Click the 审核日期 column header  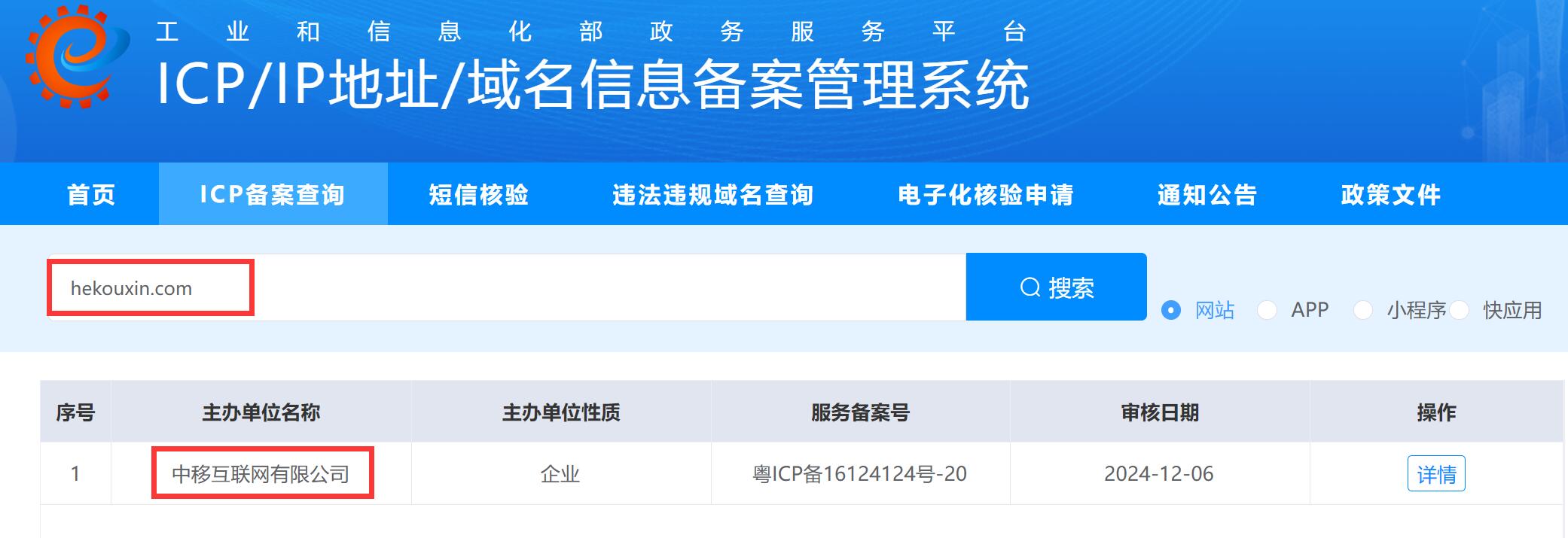tap(1160, 412)
